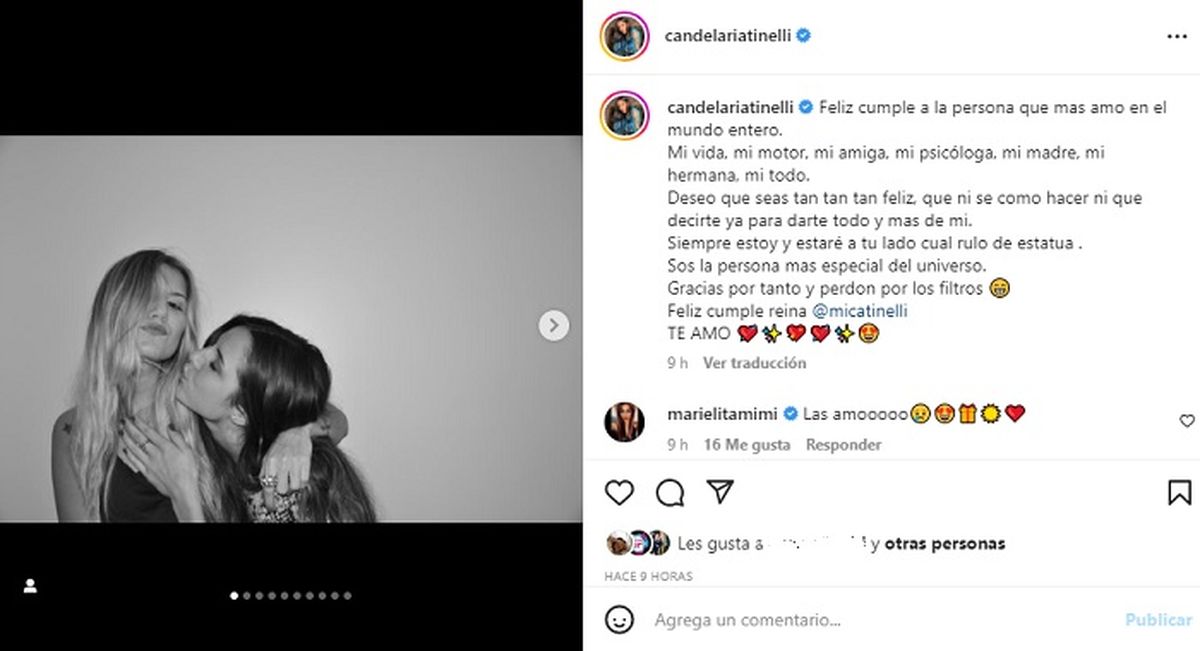
Task: Go to next photo with right arrow
Action: (554, 325)
